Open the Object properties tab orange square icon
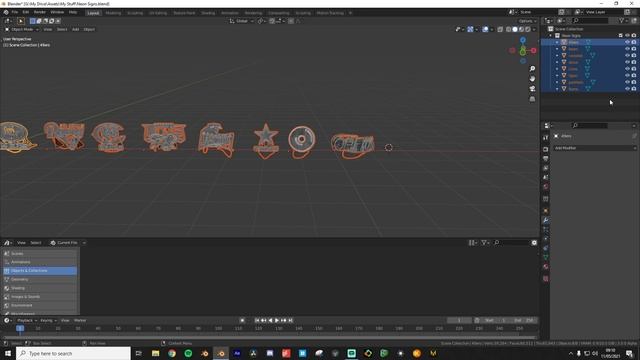640x360 pixels. coord(546,211)
